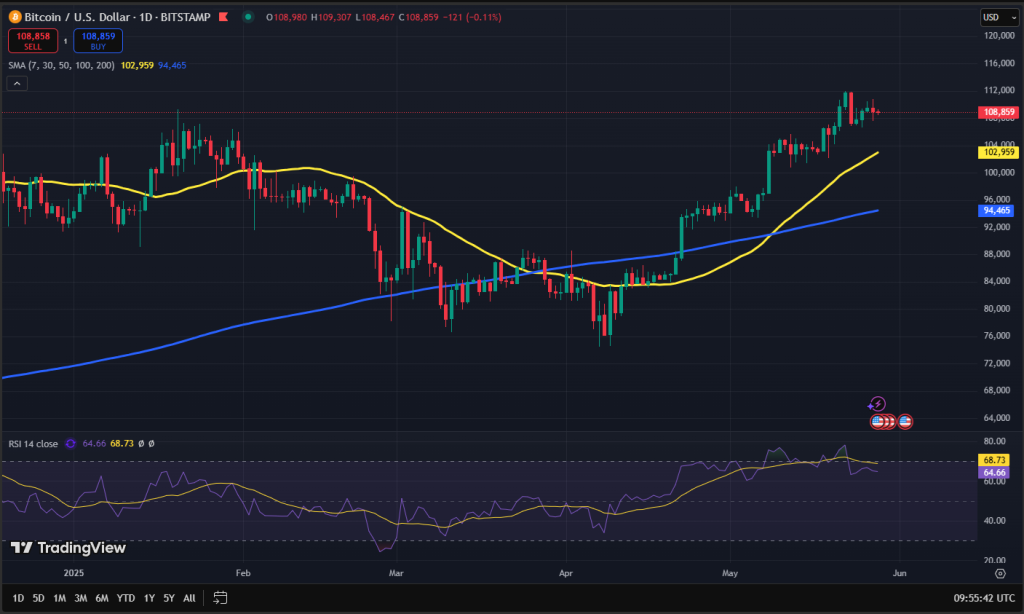
Task: Open the time axis settings circle icon
Action: (x=1000, y=574)
